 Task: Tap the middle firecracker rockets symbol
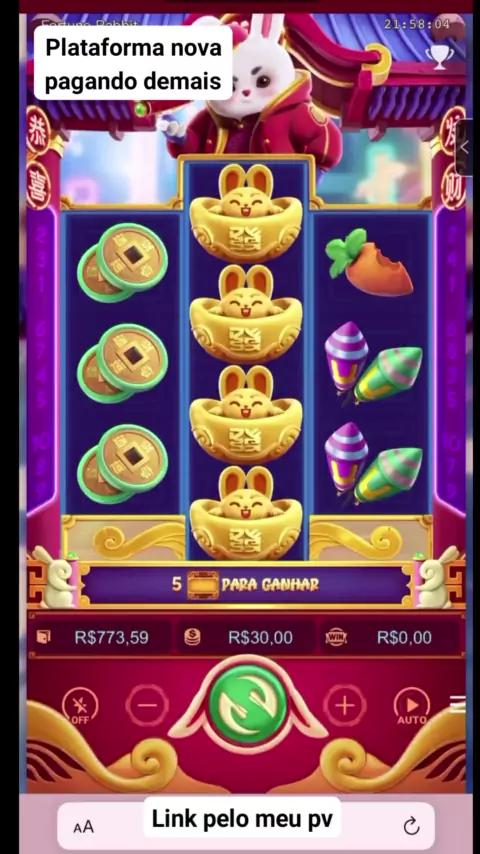point(373,363)
